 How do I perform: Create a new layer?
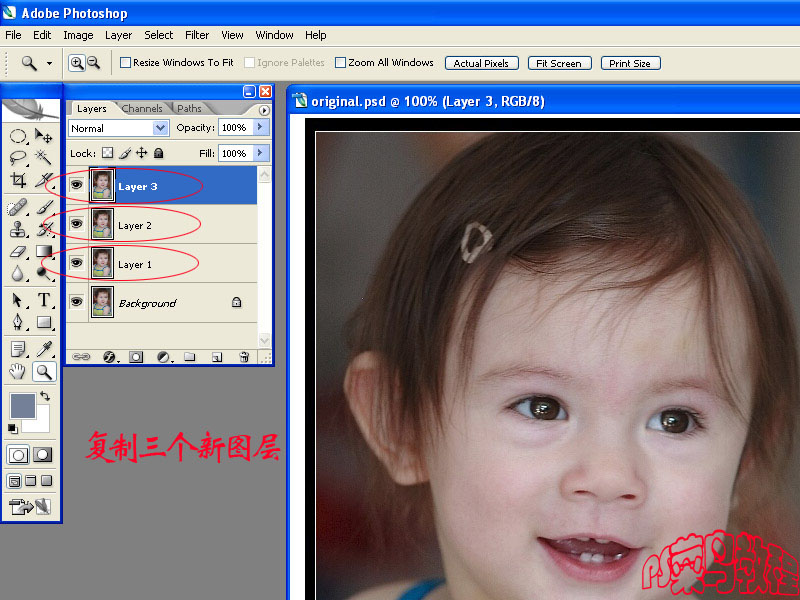pos(217,357)
